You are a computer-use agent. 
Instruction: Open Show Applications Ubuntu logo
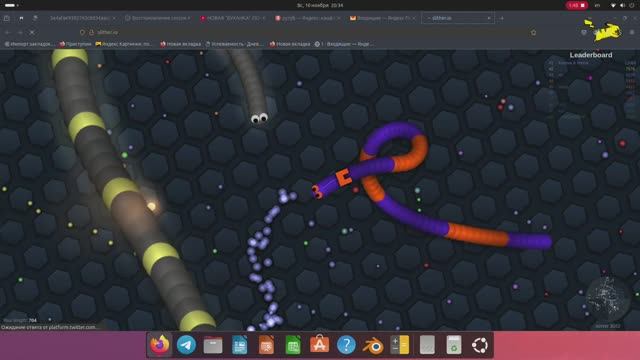(480, 345)
